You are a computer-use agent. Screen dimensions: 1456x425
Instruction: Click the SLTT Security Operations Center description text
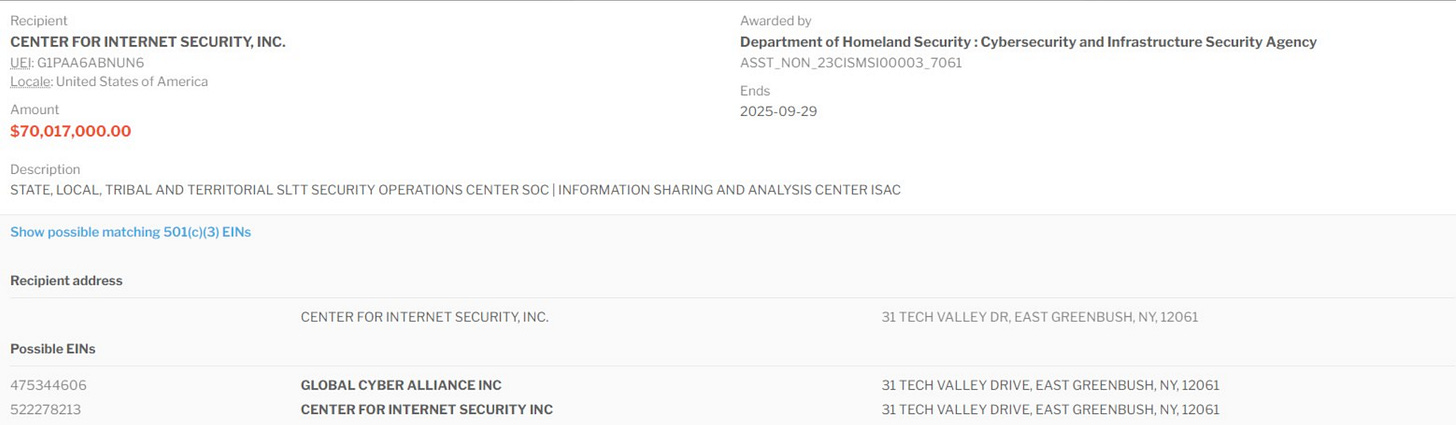[455, 190]
